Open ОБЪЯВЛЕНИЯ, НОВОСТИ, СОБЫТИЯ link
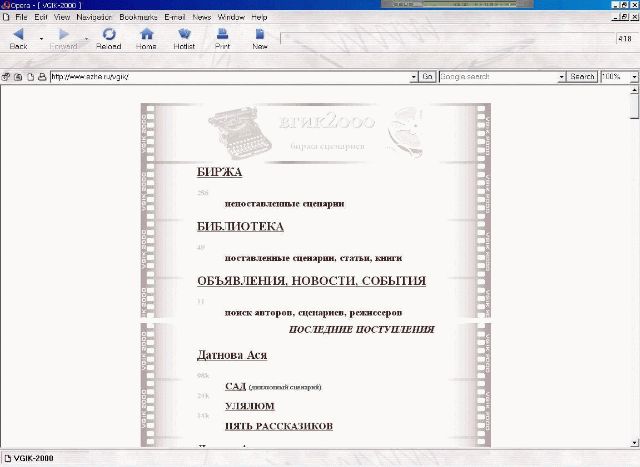 tap(311, 281)
